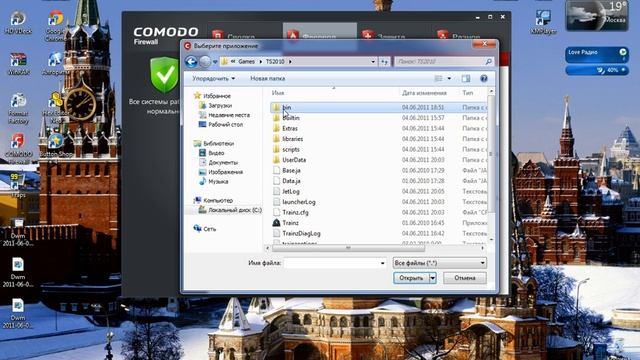Screen dimensions: 640x360
Task: Click the magnifier icon in search box
Action: click(488, 62)
